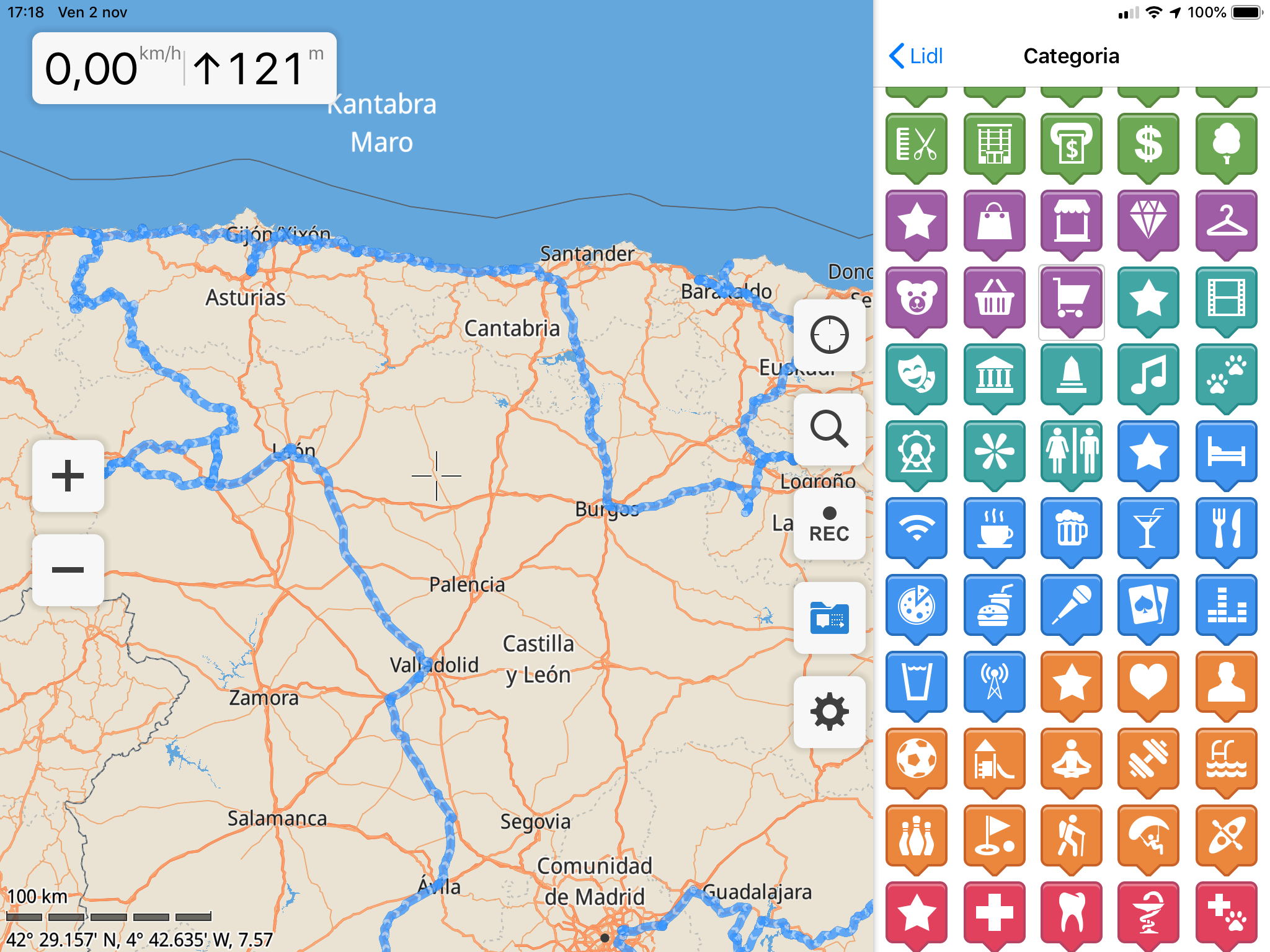Viewport: 1270px width, 952px height.
Task: Select the teal theater masks category icon
Action: pos(917,375)
